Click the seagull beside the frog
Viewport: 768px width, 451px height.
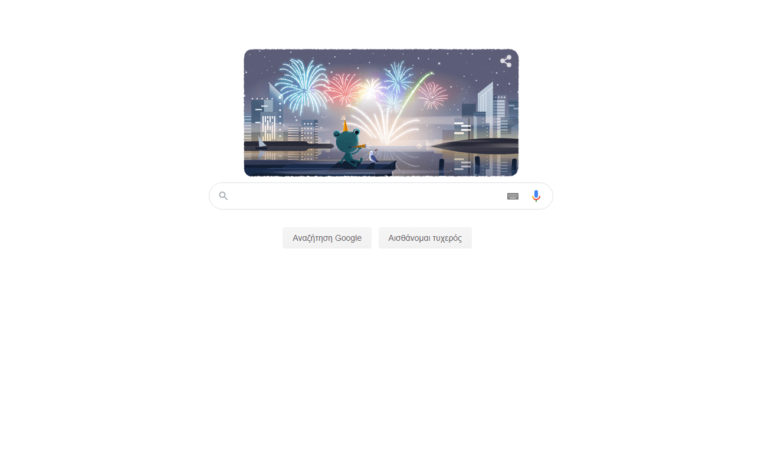[x=373, y=157]
